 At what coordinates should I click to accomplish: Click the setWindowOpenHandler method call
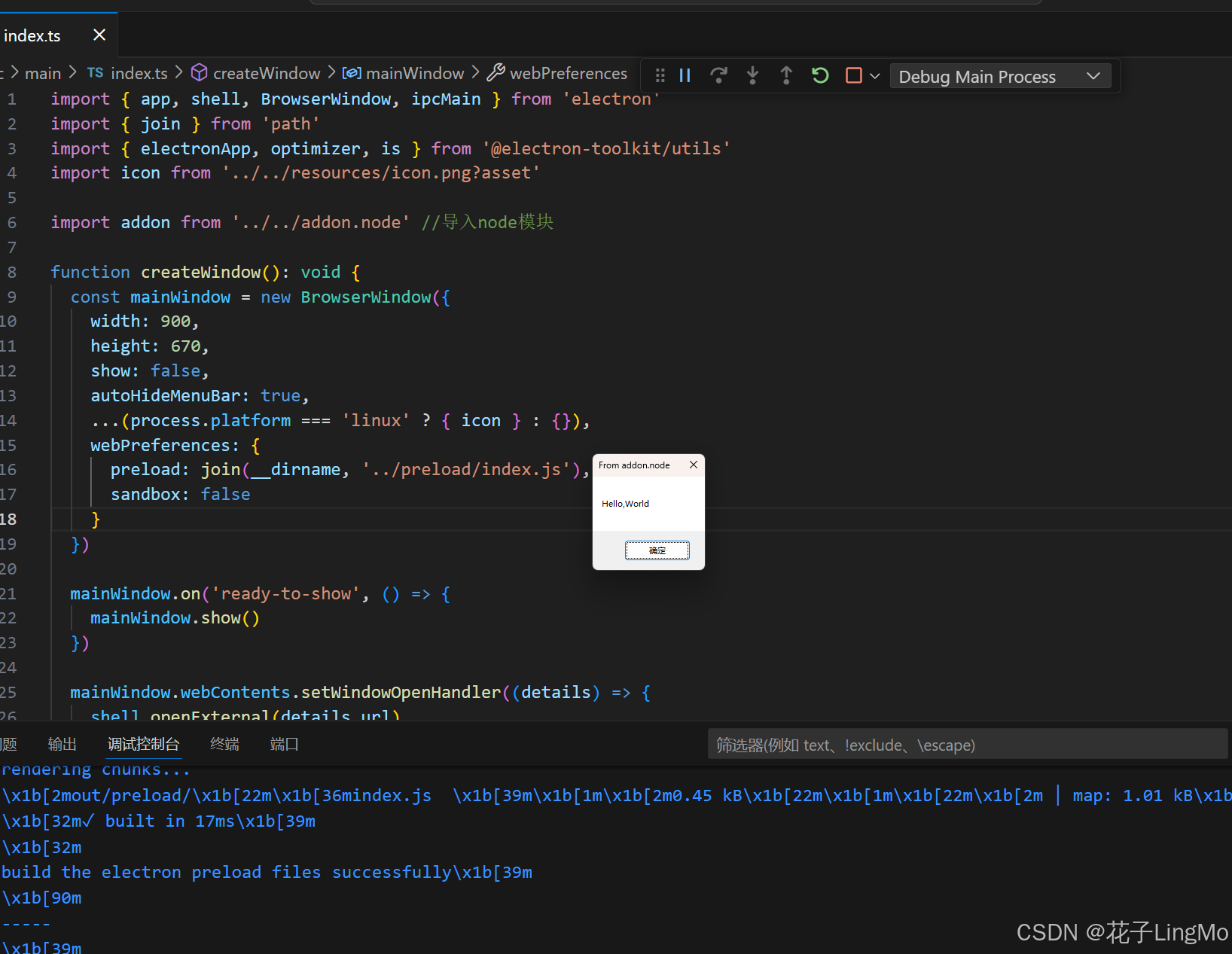(x=401, y=692)
